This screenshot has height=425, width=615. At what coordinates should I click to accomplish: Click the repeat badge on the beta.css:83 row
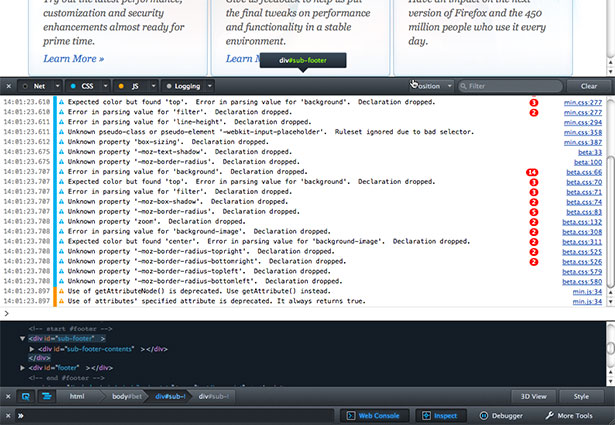(533, 212)
